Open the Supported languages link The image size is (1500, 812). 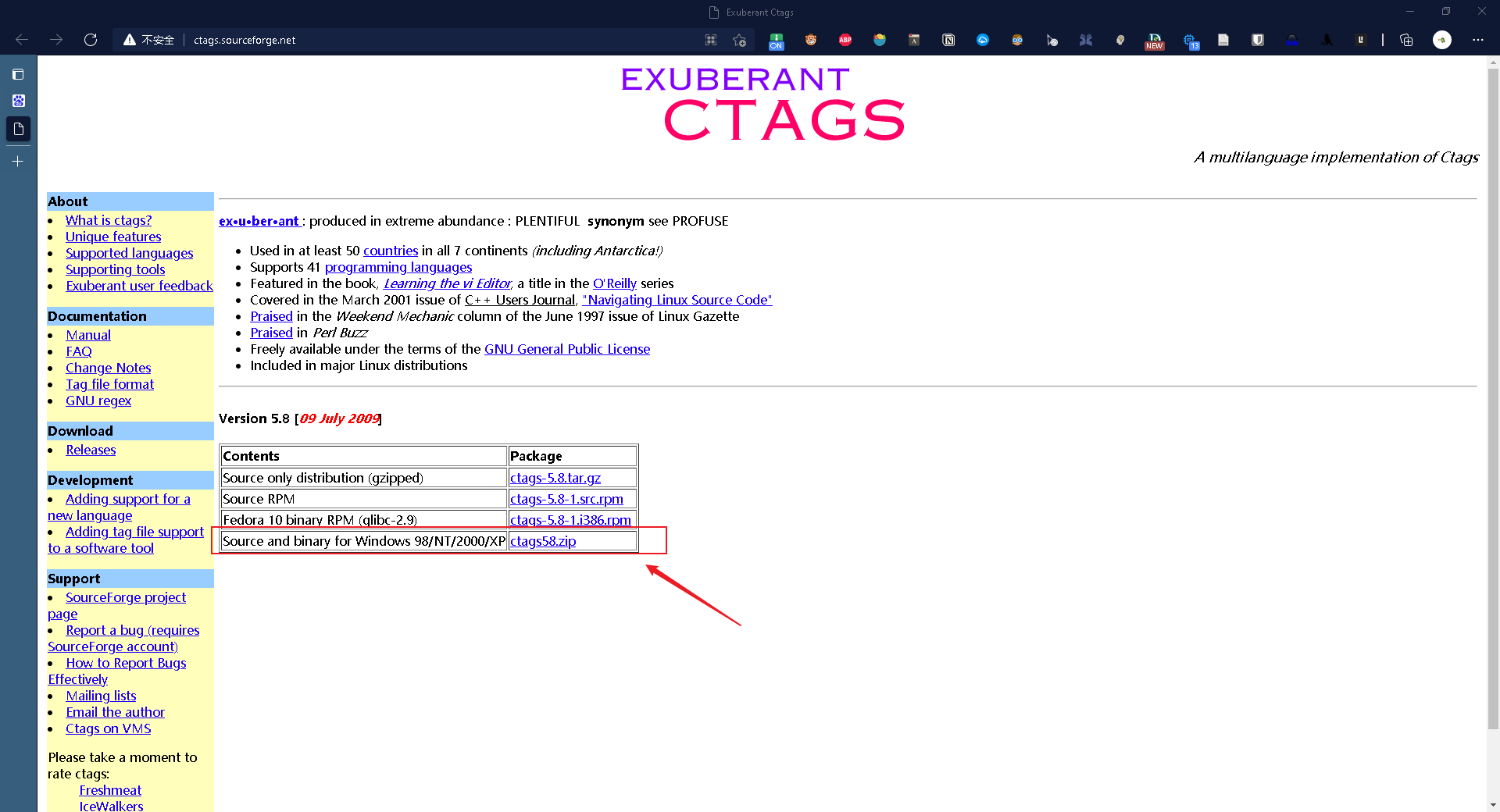point(129,253)
